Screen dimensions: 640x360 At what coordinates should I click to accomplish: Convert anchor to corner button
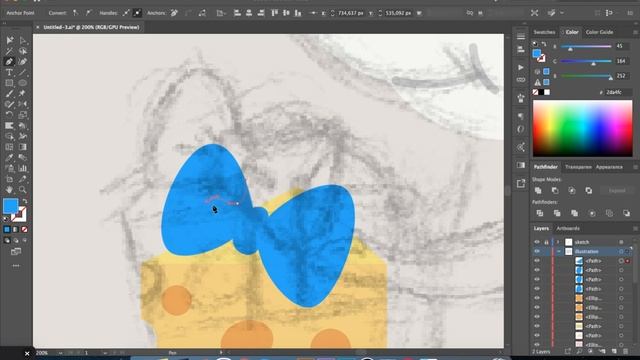click(x=76, y=13)
